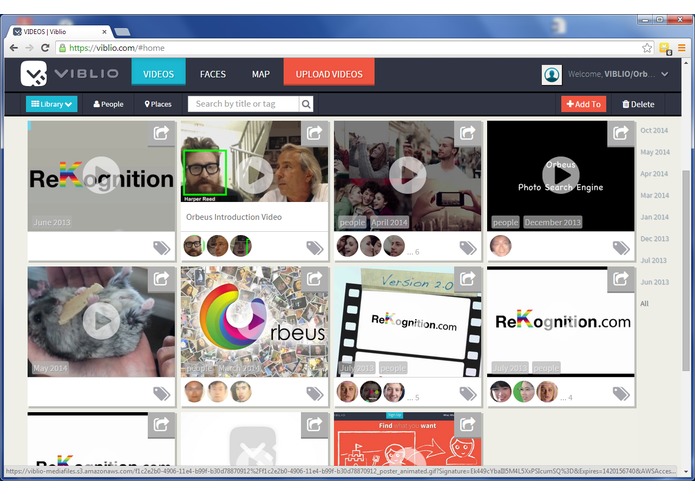Open tags for hamster May 2014 video

click(161, 393)
